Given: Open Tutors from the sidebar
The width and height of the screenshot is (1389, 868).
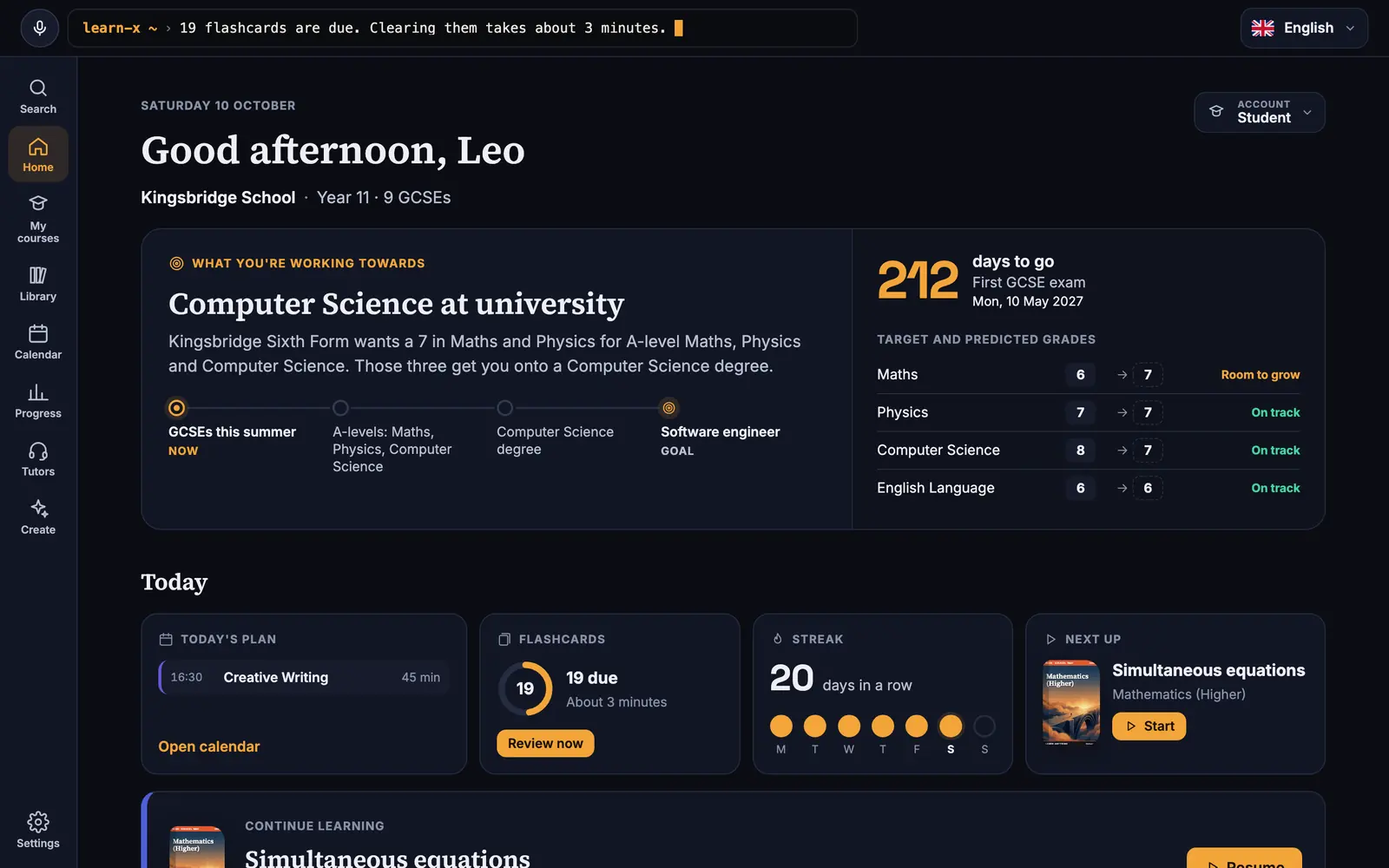Looking at the screenshot, I should pyautogui.click(x=38, y=459).
